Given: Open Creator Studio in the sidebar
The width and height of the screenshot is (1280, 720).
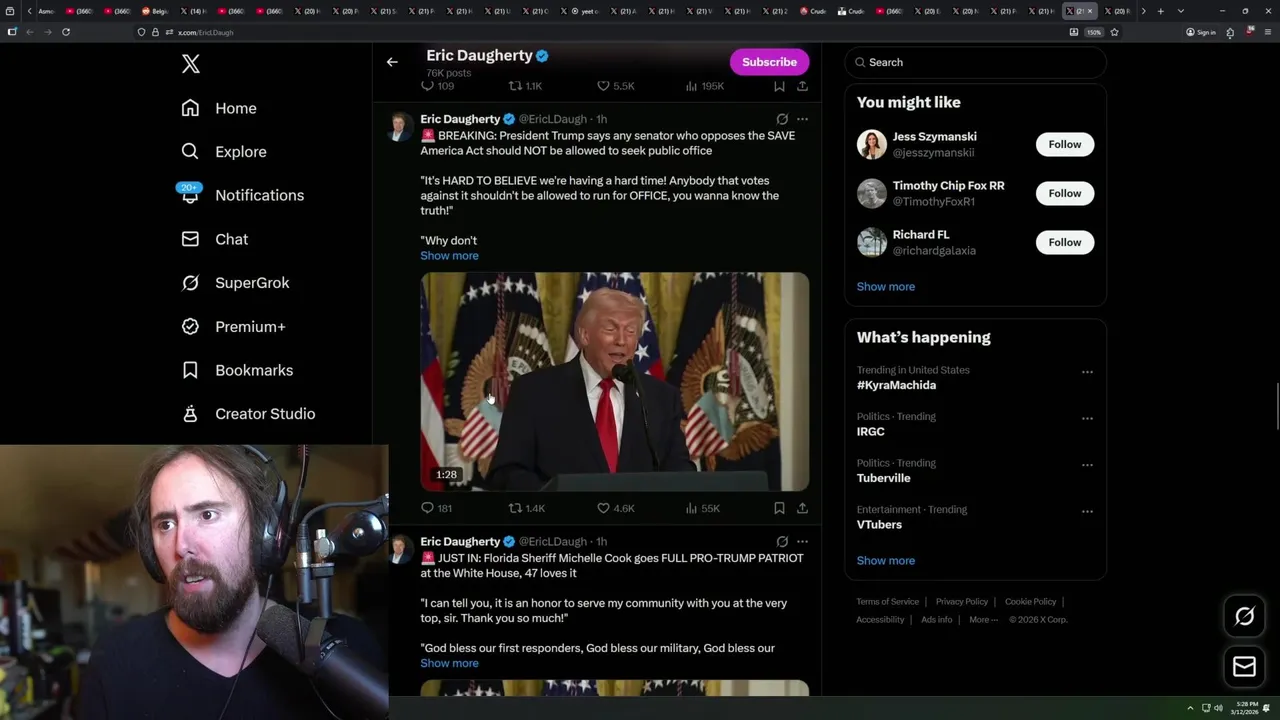Looking at the screenshot, I should click(248, 414).
